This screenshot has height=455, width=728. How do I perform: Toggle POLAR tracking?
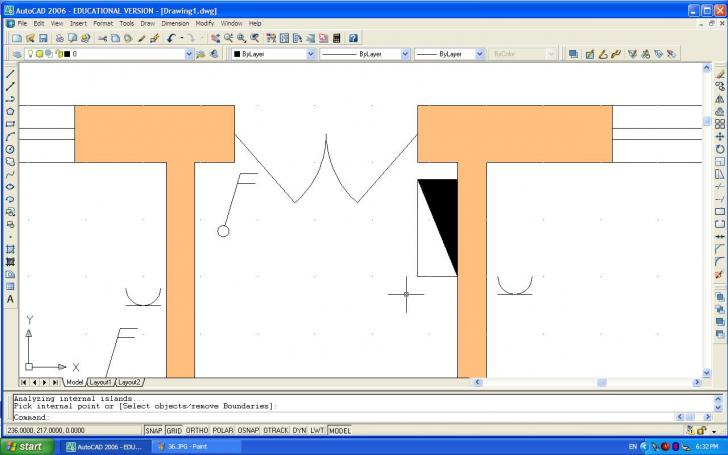click(223, 430)
